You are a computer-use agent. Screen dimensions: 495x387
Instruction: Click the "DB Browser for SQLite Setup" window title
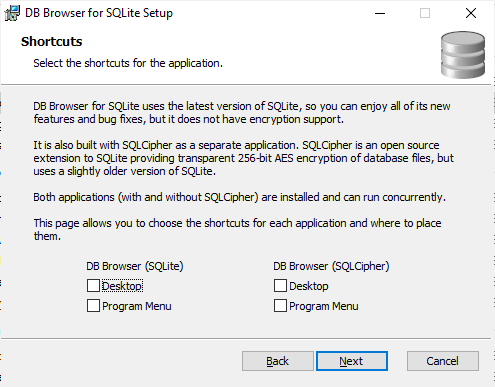[x=99, y=13]
